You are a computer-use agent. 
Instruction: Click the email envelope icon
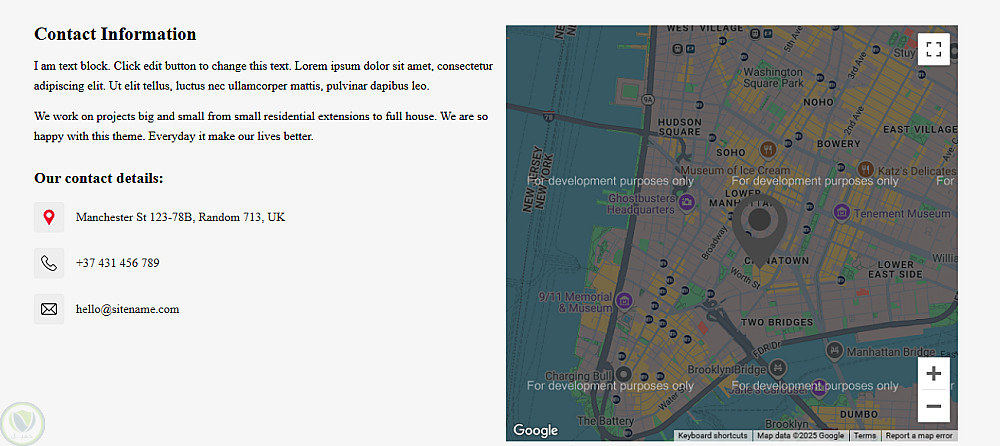[x=49, y=309]
